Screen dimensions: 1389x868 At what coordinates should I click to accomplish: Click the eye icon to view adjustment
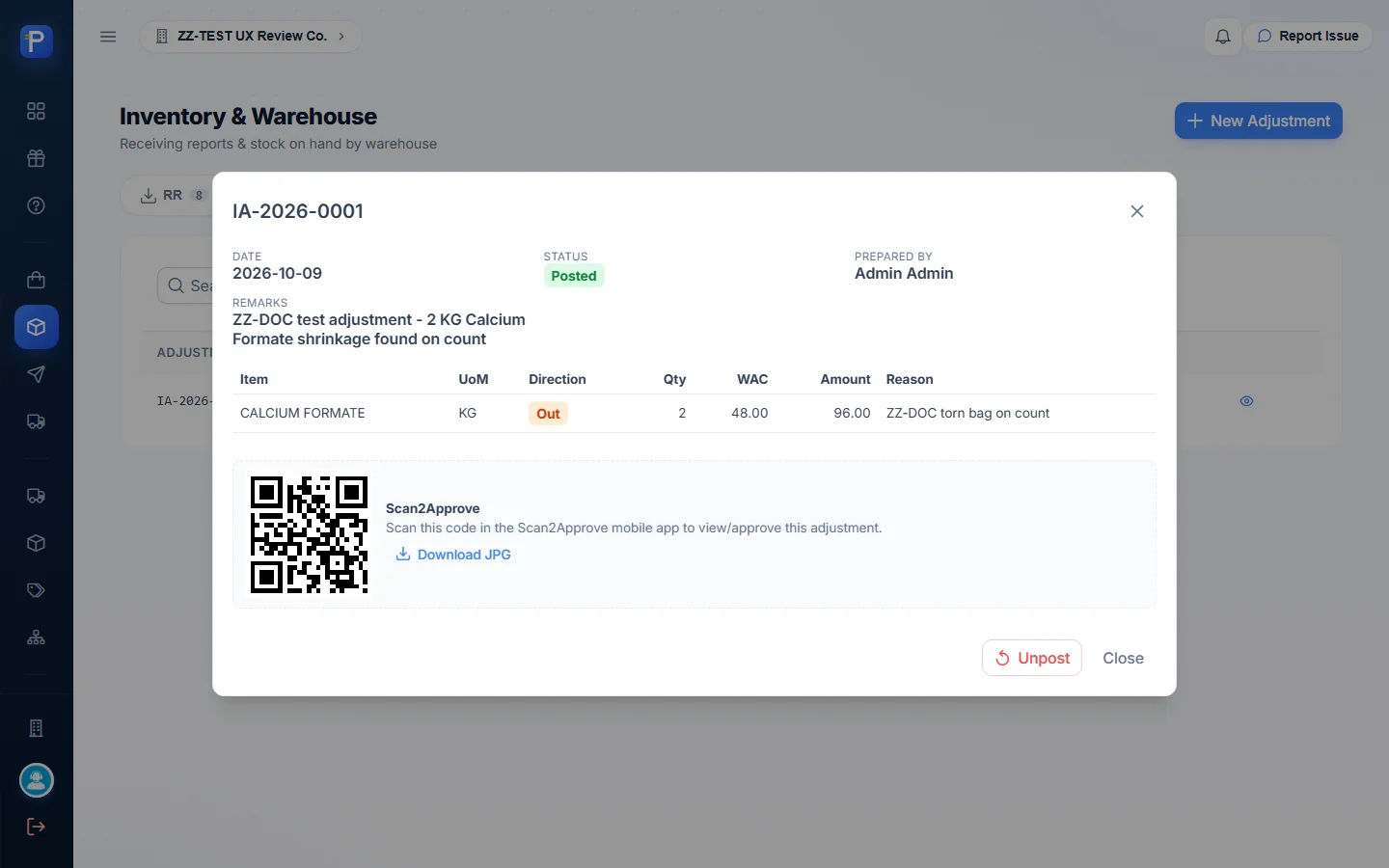[x=1246, y=401]
